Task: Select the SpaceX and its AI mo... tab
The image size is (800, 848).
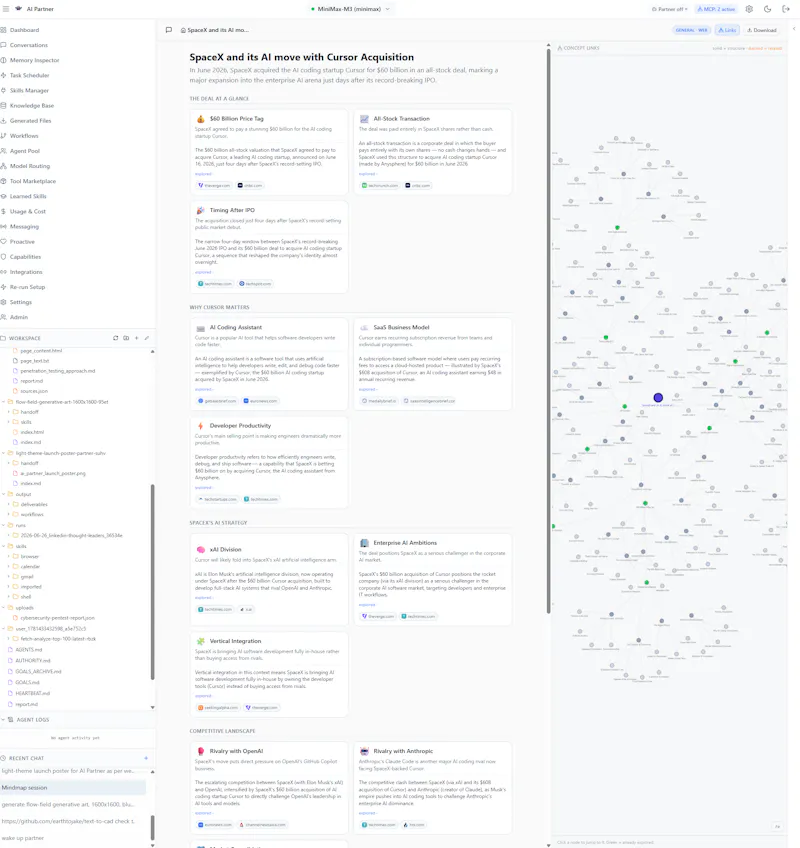Action: pos(215,30)
